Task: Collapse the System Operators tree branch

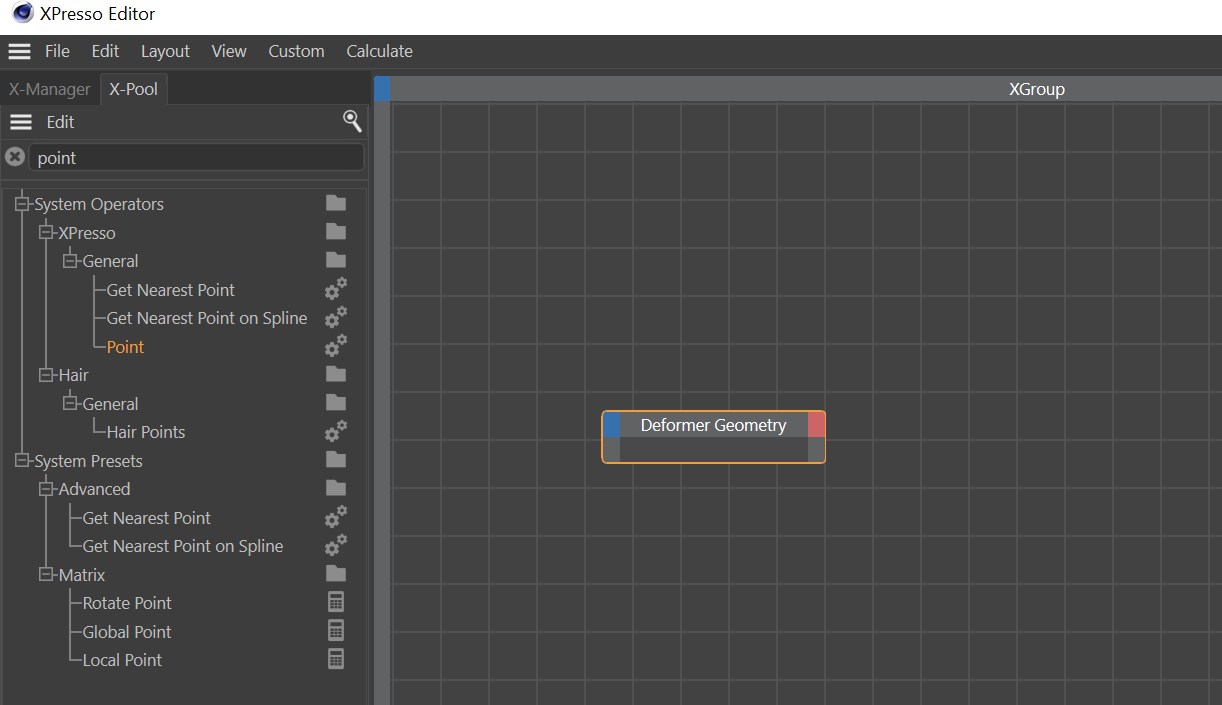Action: [x=22, y=204]
